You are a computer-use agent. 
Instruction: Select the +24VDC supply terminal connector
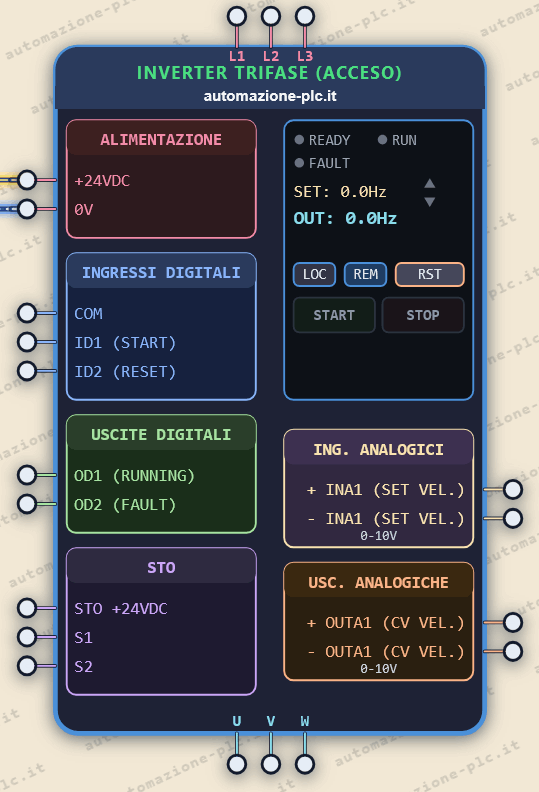tap(27, 180)
